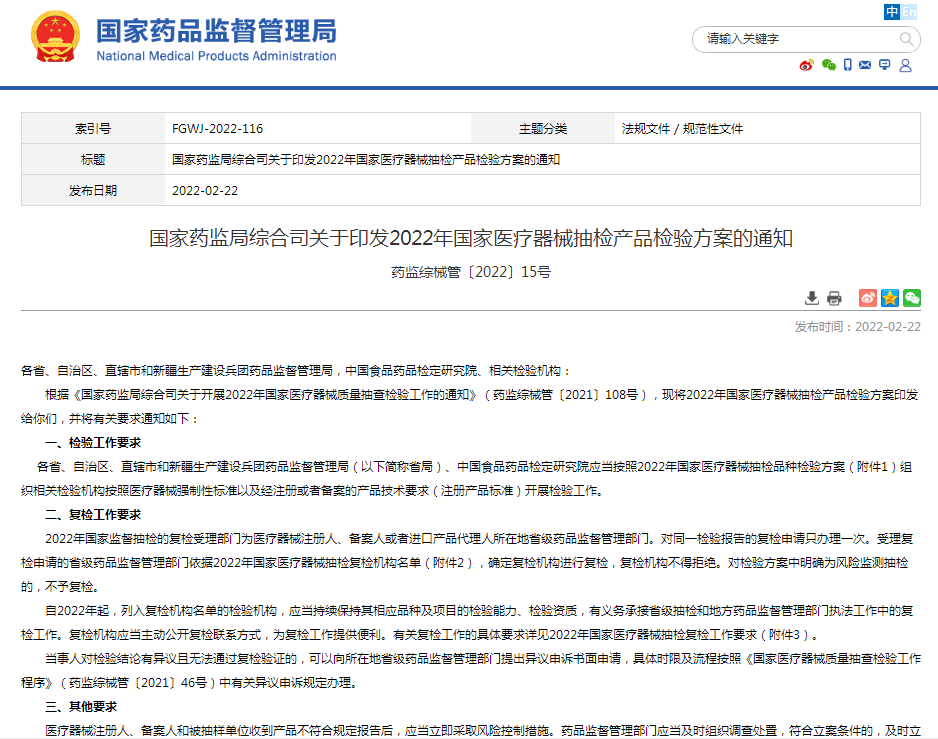Share article to QZone star button
This screenshot has width=938, height=739.
890,298
